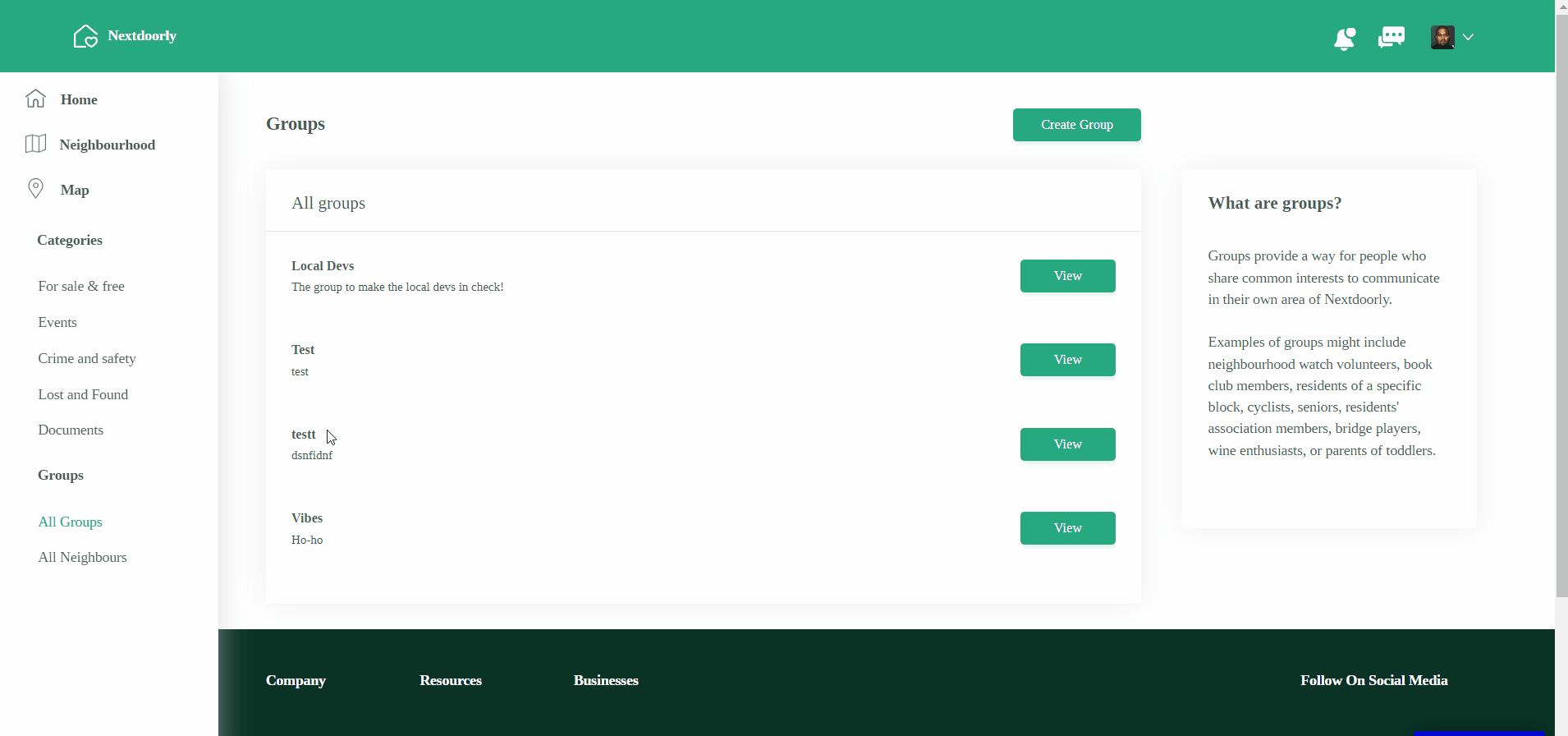Expand the profile dropdown chevron

[x=1468, y=37]
